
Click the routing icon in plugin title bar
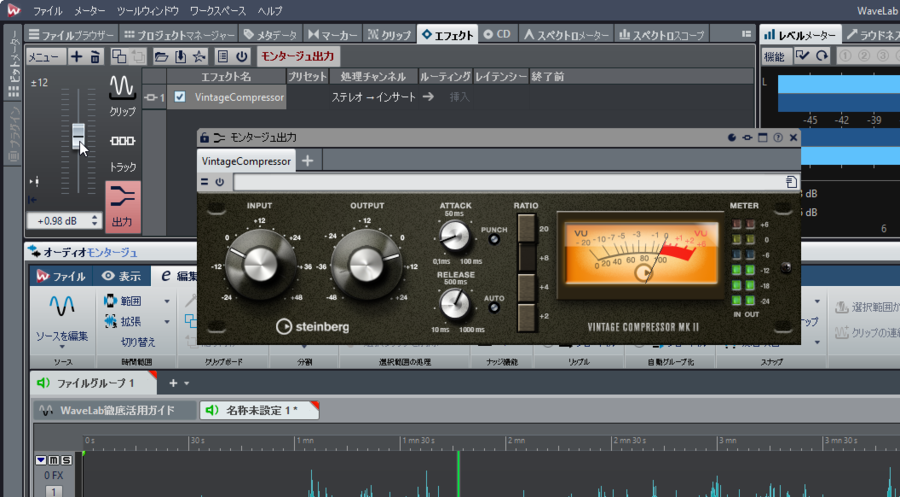pyautogui.click(x=747, y=138)
